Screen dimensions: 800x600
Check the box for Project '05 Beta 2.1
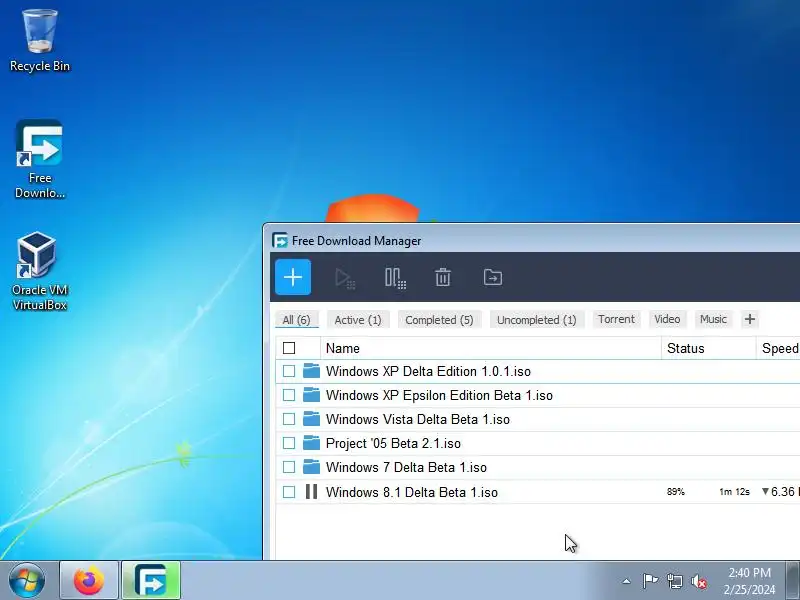pyautogui.click(x=289, y=443)
